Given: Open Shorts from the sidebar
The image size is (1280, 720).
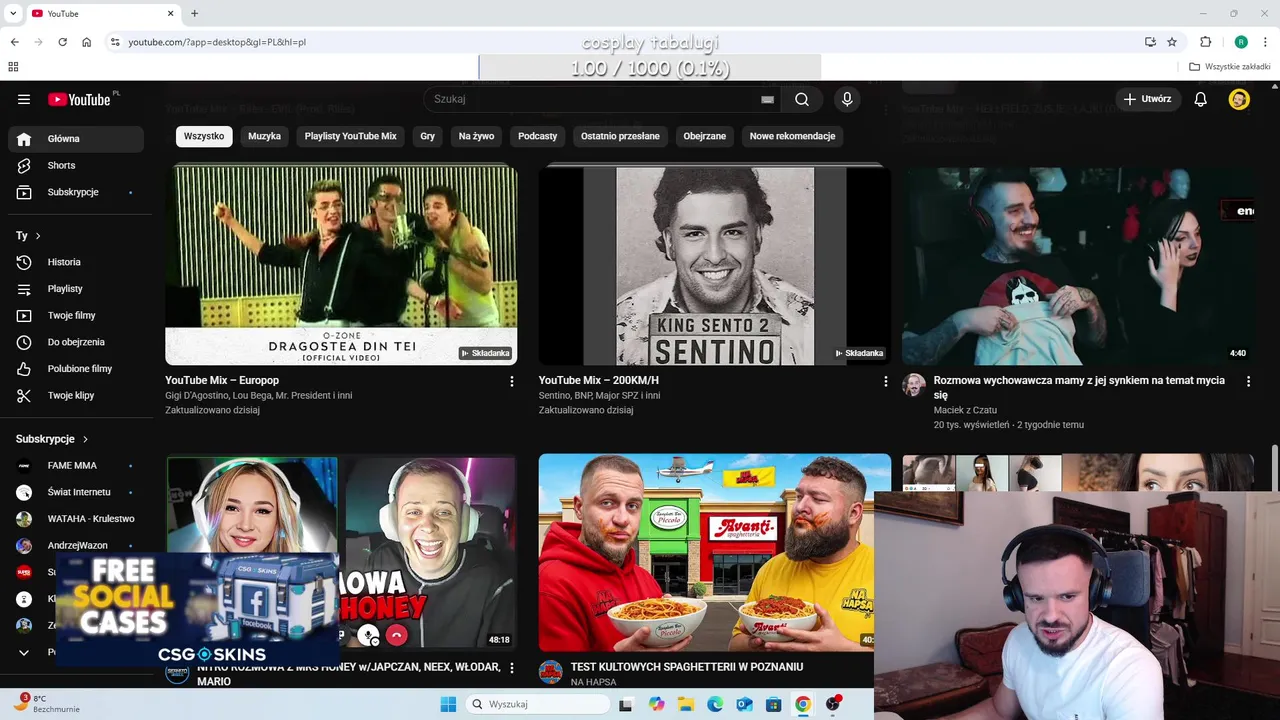Looking at the screenshot, I should (x=76, y=165).
